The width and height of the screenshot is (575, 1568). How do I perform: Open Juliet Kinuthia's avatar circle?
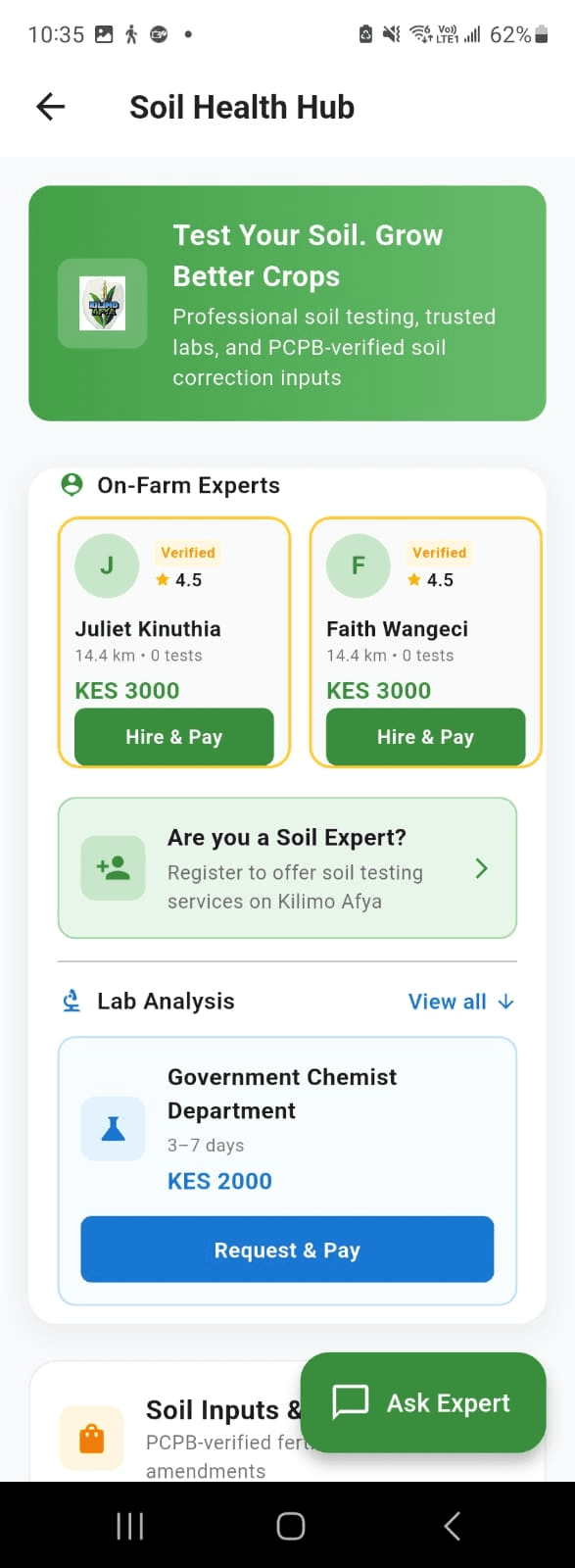[106, 565]
